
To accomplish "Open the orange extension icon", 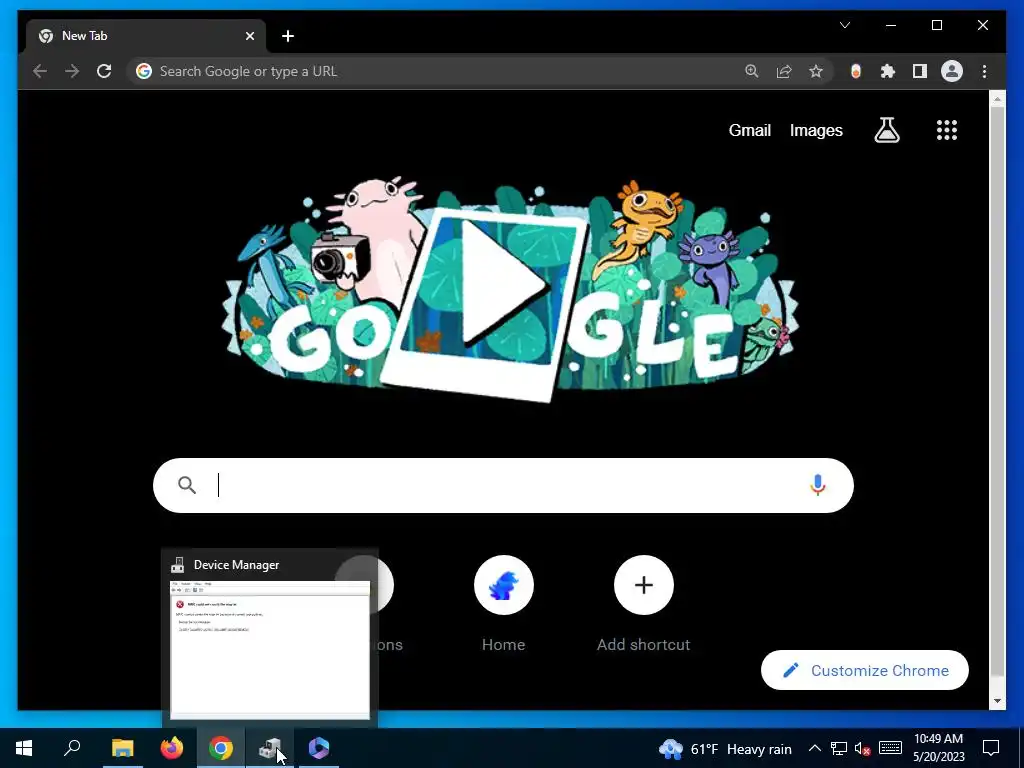I will pyautogui.click(x=856, y=71).
